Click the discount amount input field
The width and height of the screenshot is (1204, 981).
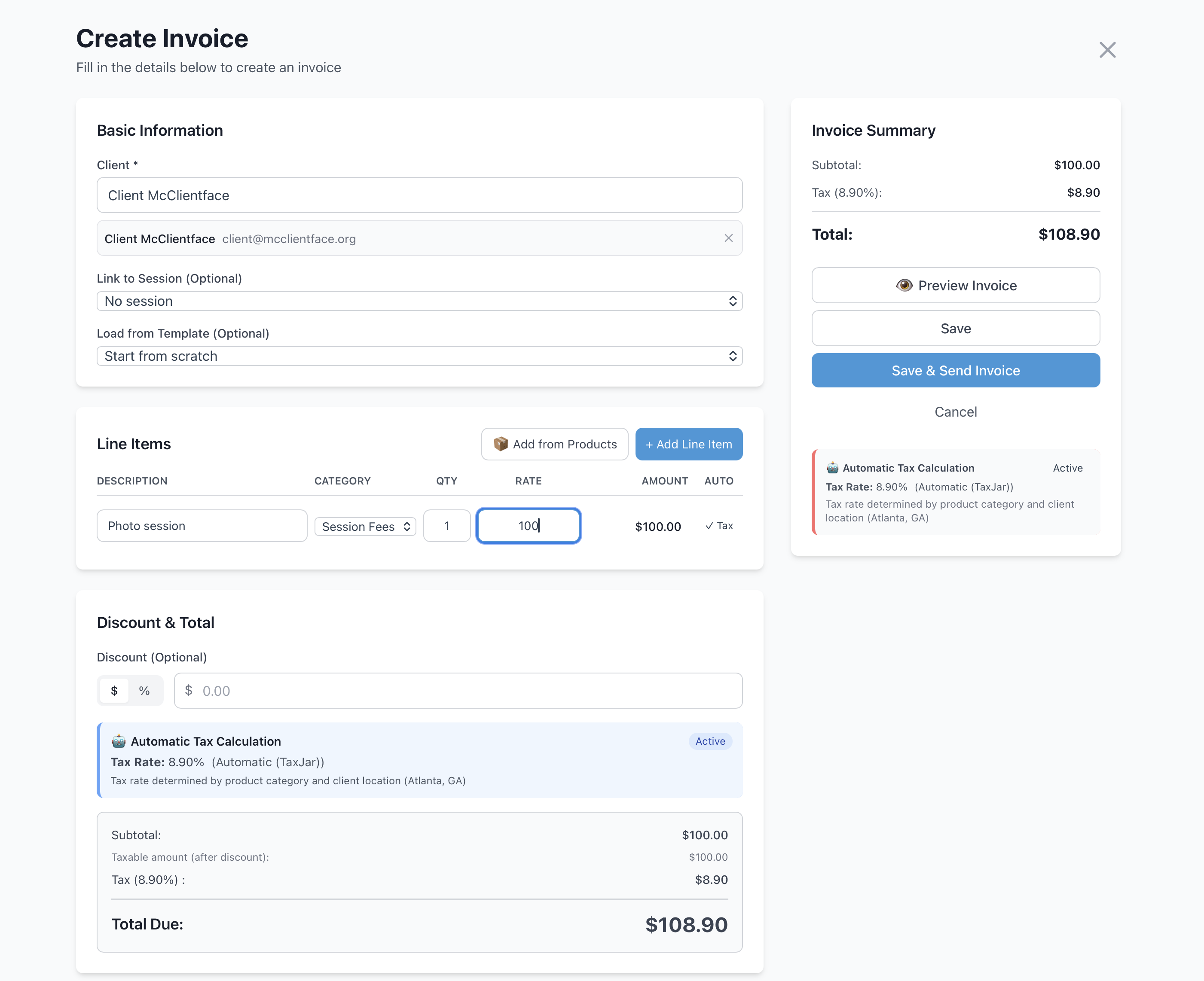(x=458, y=691)
